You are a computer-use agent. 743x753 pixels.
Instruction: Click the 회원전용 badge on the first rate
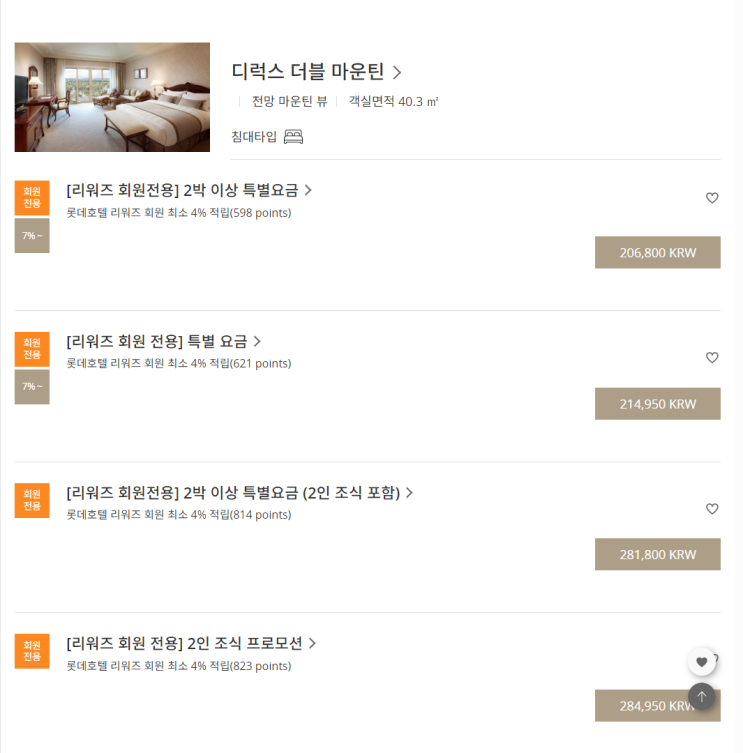[x=32, y=197]
